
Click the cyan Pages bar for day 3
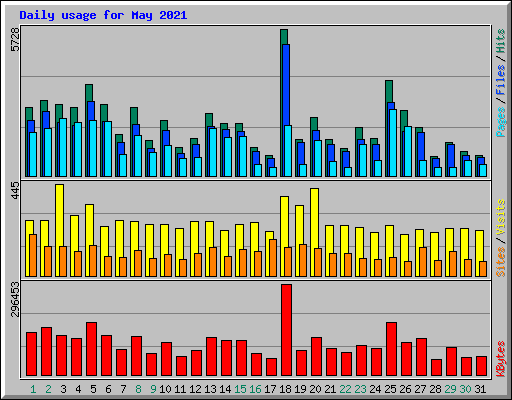(x=63, y=147)
